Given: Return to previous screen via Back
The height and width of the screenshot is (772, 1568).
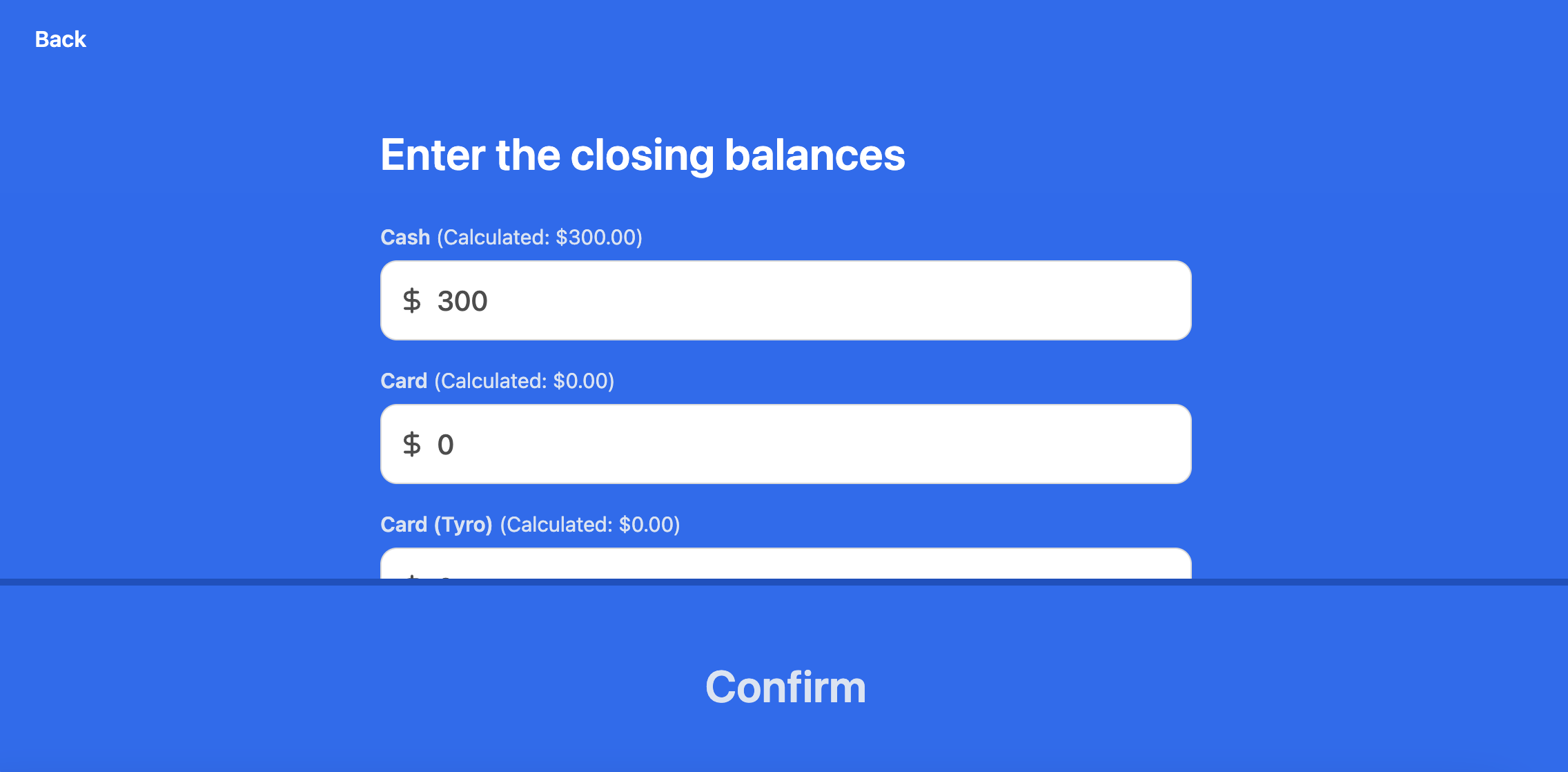Looking at the screenshot, I should [60, 39].
